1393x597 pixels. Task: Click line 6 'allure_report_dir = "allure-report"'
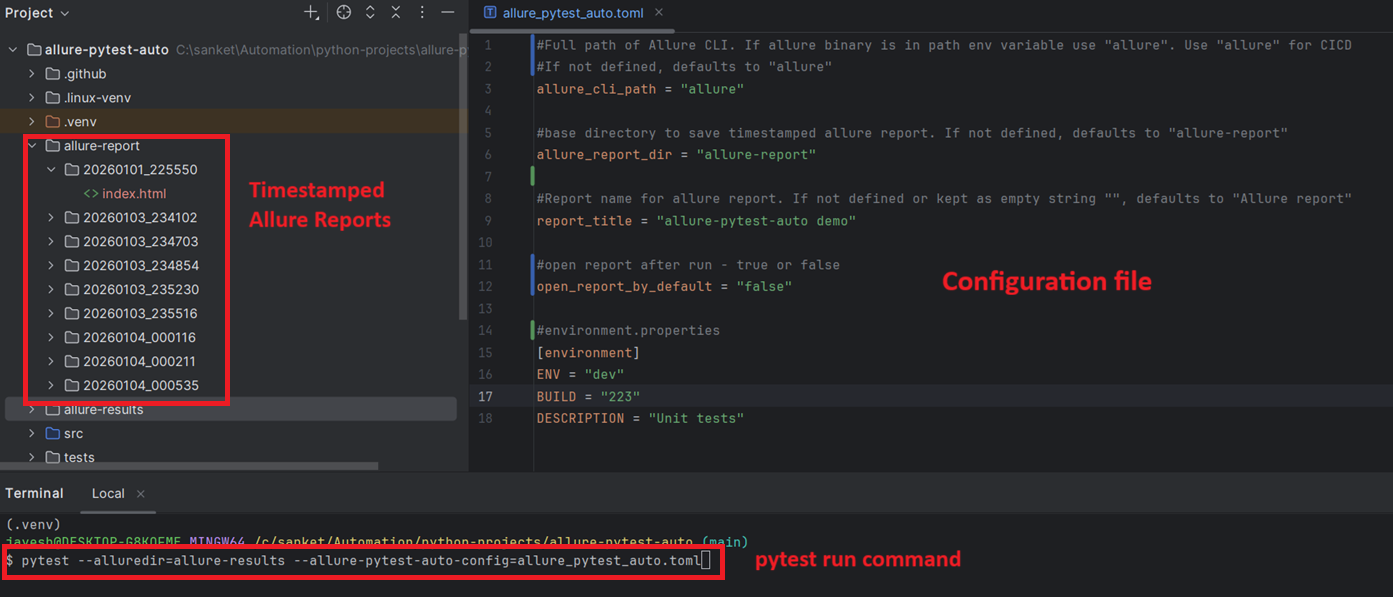point(676,155)
